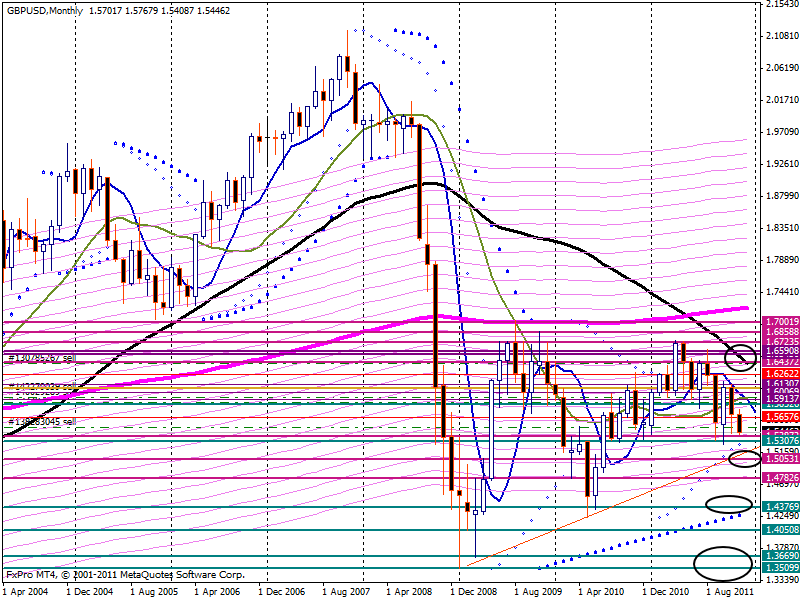Select the ellipse beside the 1.50531 label

point(745,458)
